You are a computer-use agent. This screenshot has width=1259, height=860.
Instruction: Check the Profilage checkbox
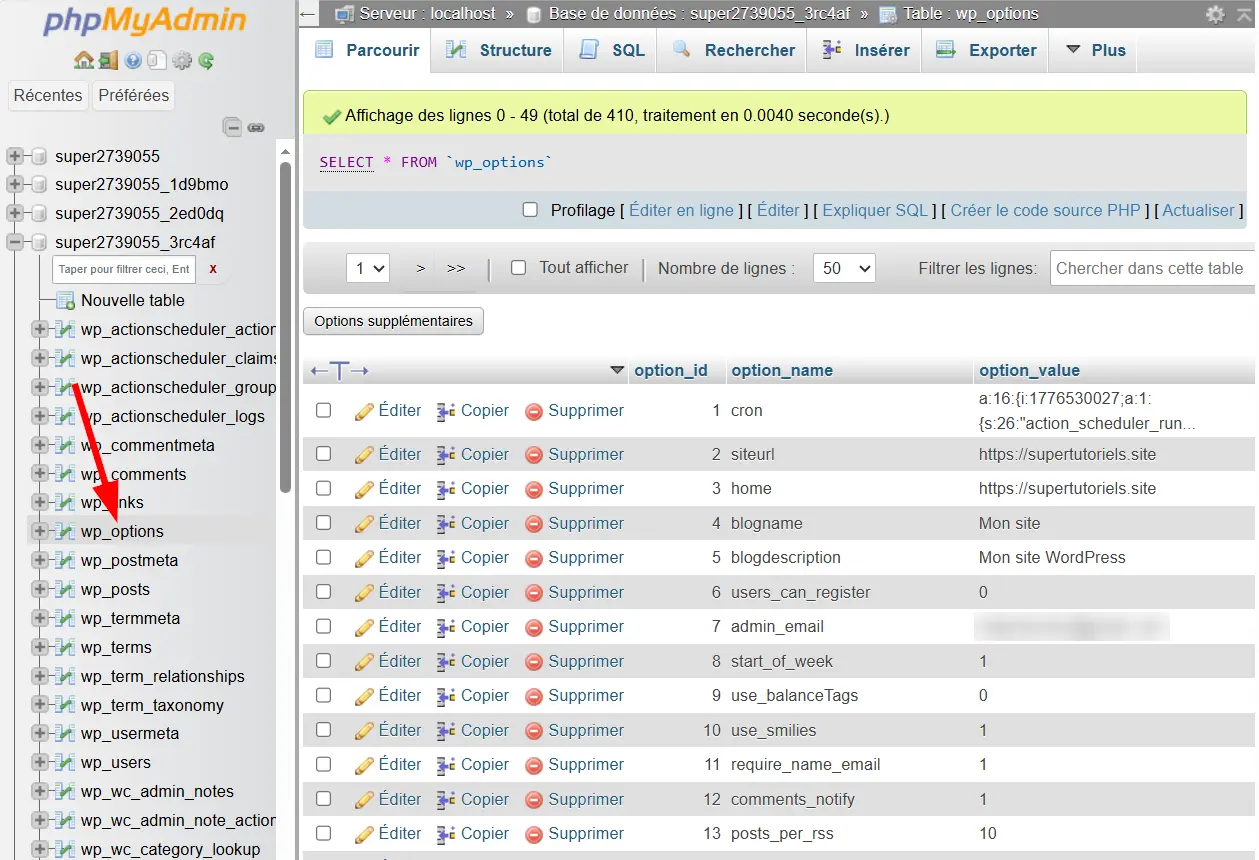coord(531,210)
